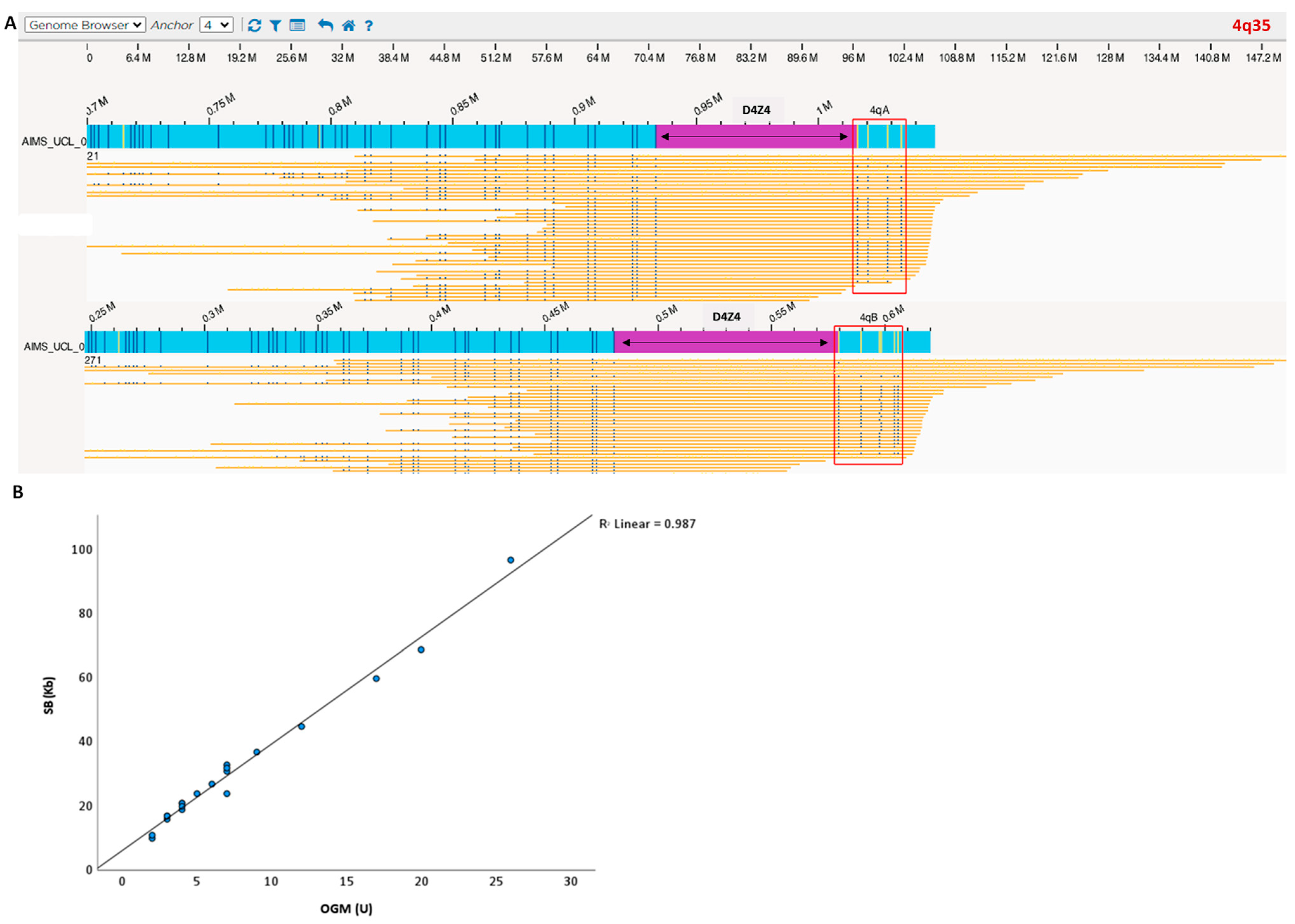Go to home view icon
This screenshot has height=924, width=1295.
pos(348,25)
